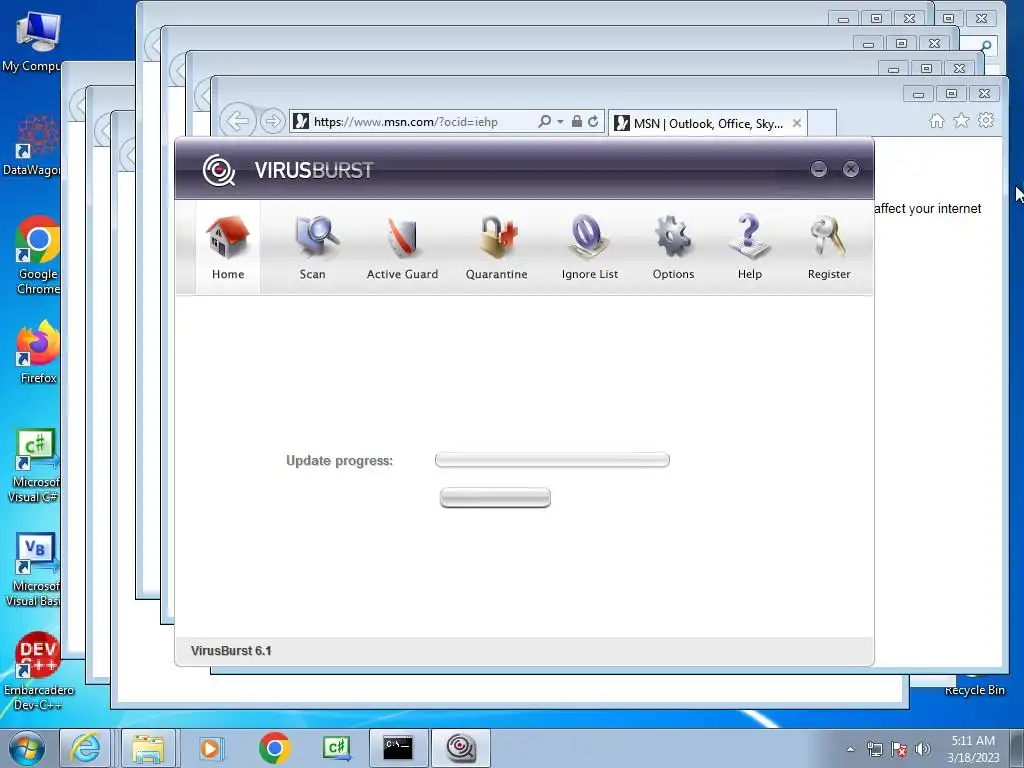Click the Update progress label
This screenshot has width=1024, height=768.
pyautogui.click(x=340, y=460)
